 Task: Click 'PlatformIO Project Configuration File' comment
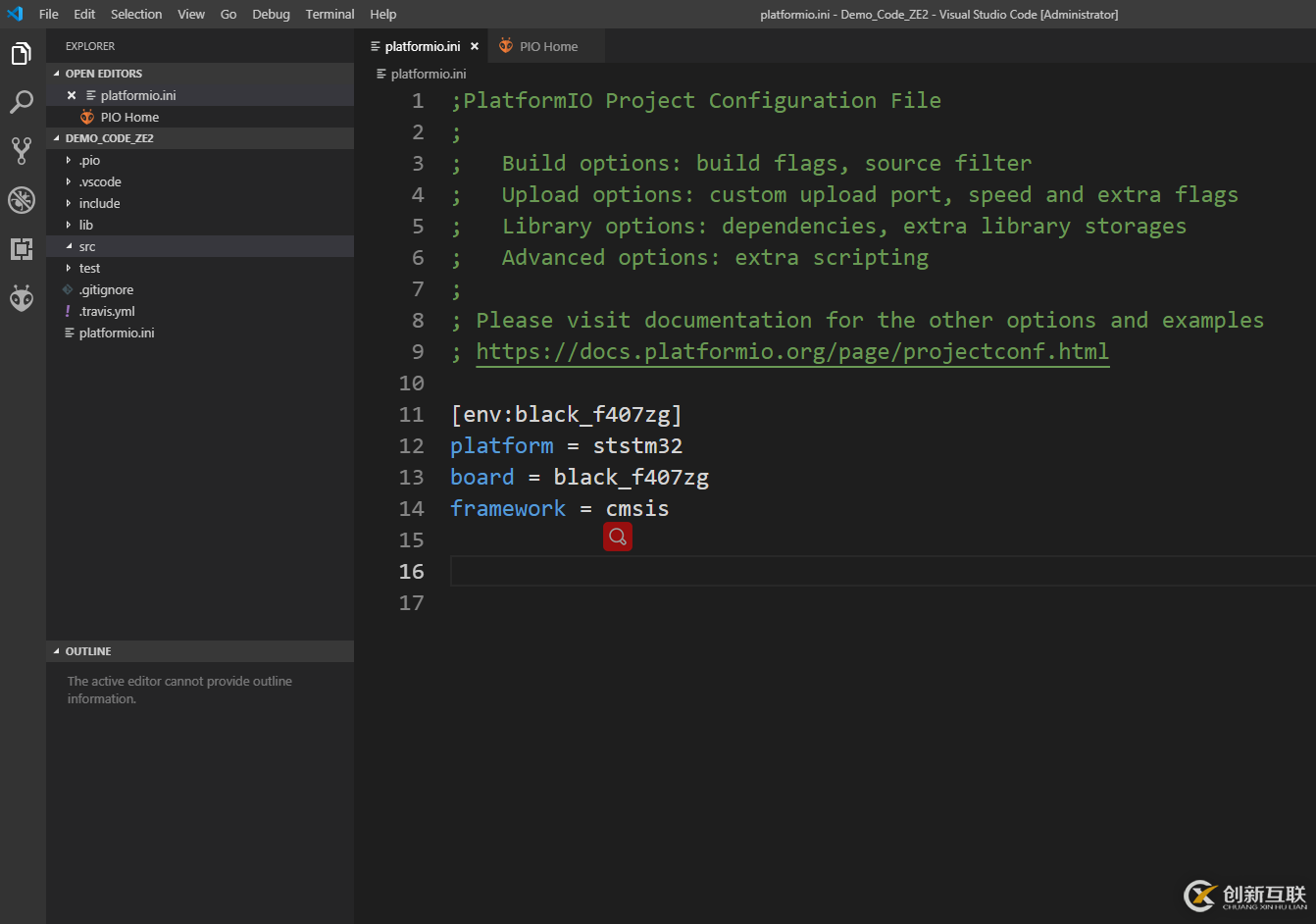(696, 100)
